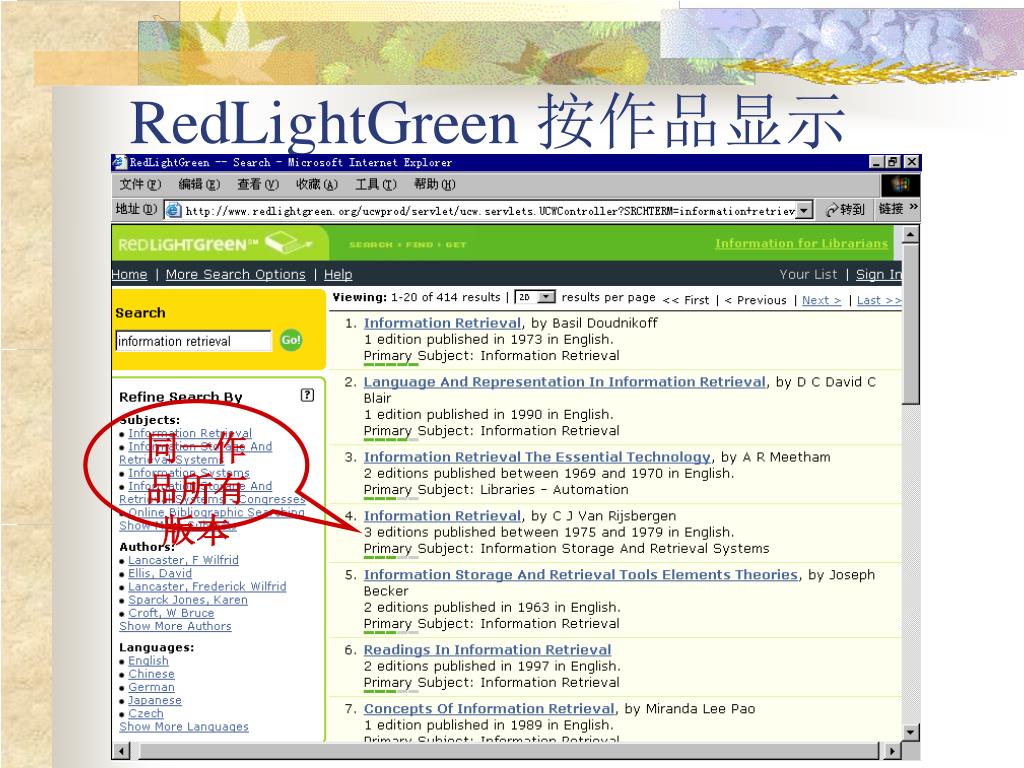Filter by author Lancaster, Frederick Wilfrid
Image resolution: width=1024 pixels, height=768 pixels.
[x=207, y=586]
